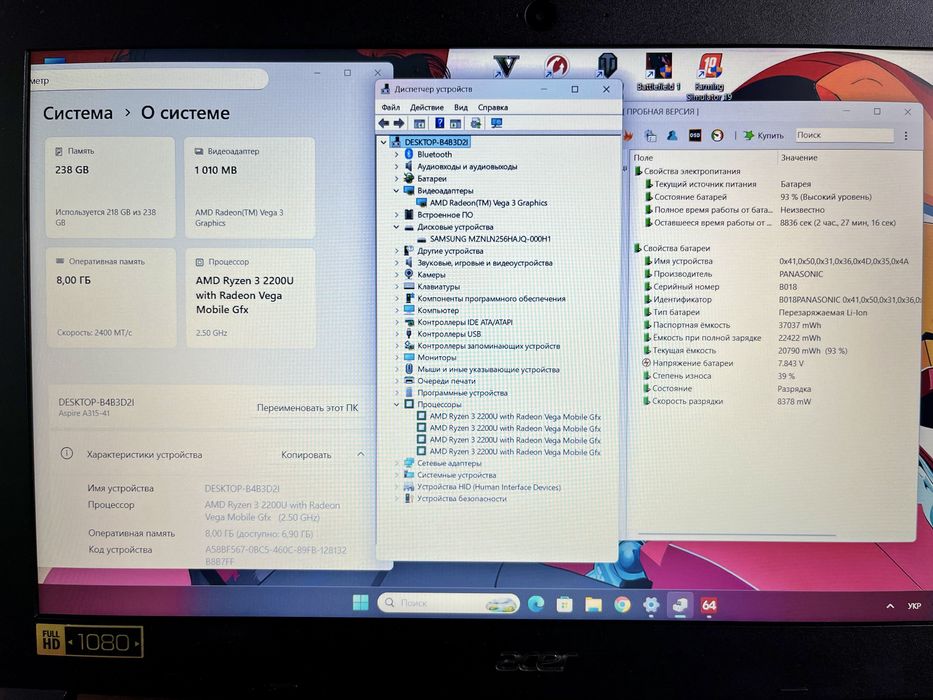Collapse the DESKTOP-B4B3D2I root node
The height and width of the screenshot is (700, 933).
tap(384, 142)
